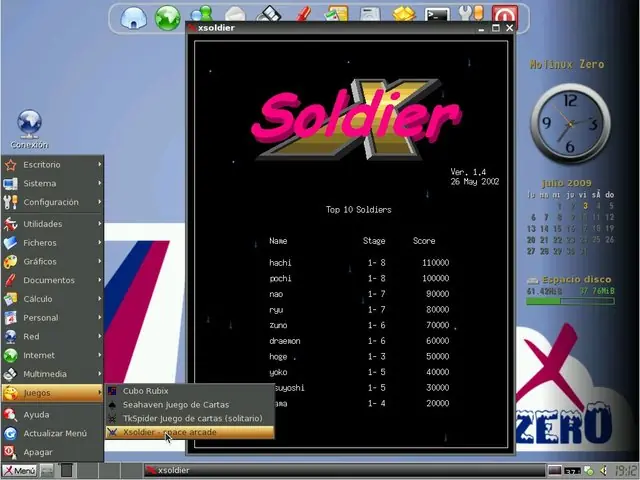The width and height of the screenshot is (640, 480).
Task: Expand the Ficheros submenu arrow
Action: coord(99,242)
